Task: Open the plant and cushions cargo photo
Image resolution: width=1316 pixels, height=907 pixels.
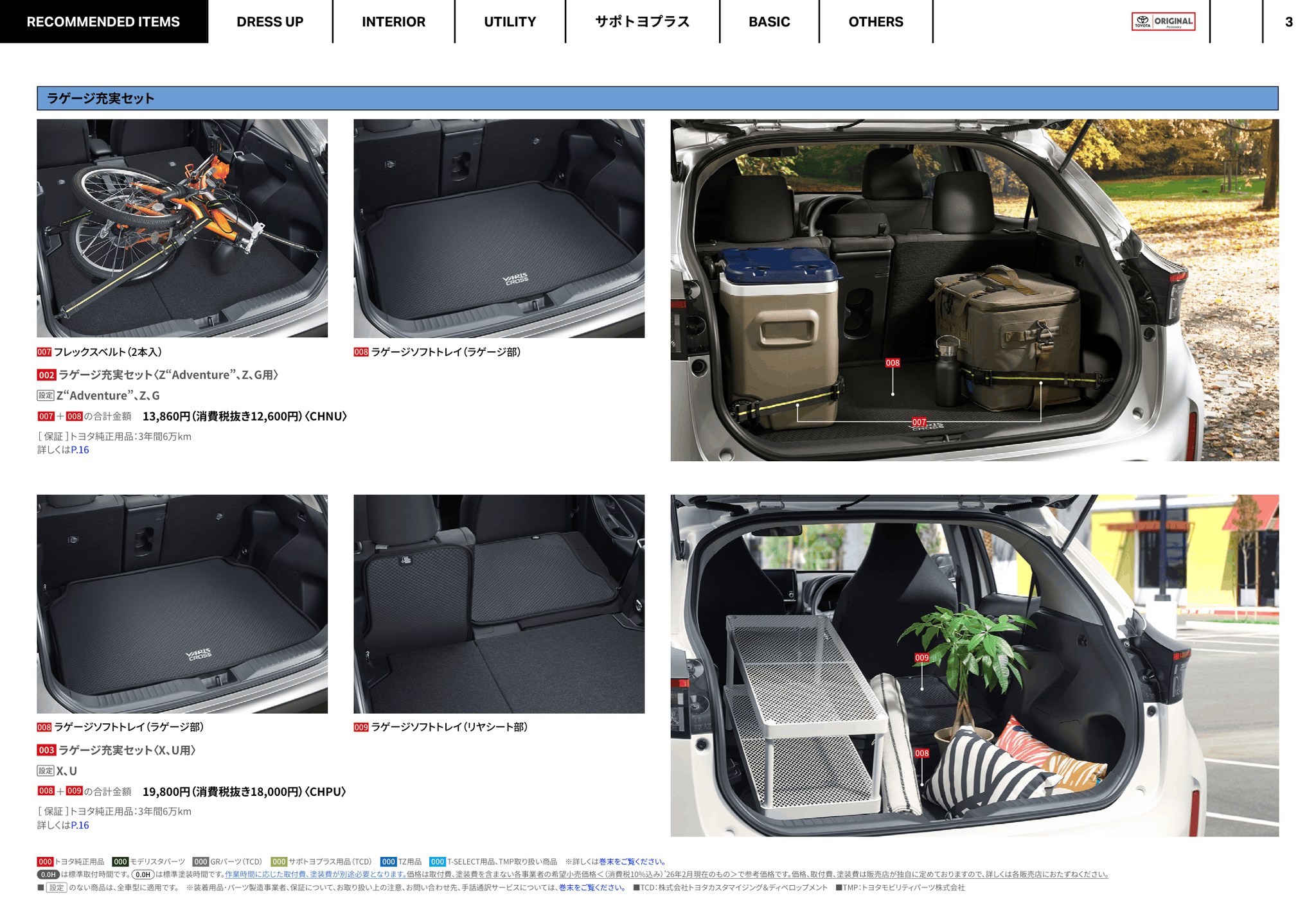Action: [974, 665]
